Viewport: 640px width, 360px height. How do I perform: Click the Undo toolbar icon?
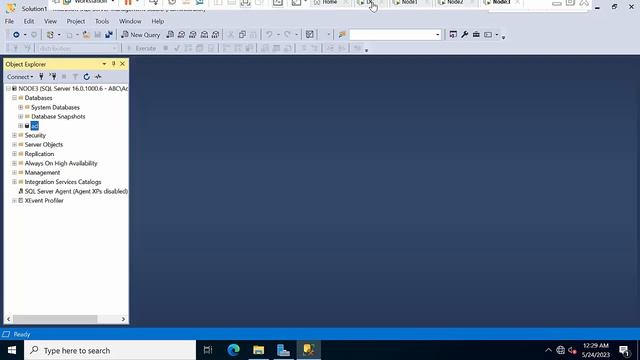tap(269, 35)
